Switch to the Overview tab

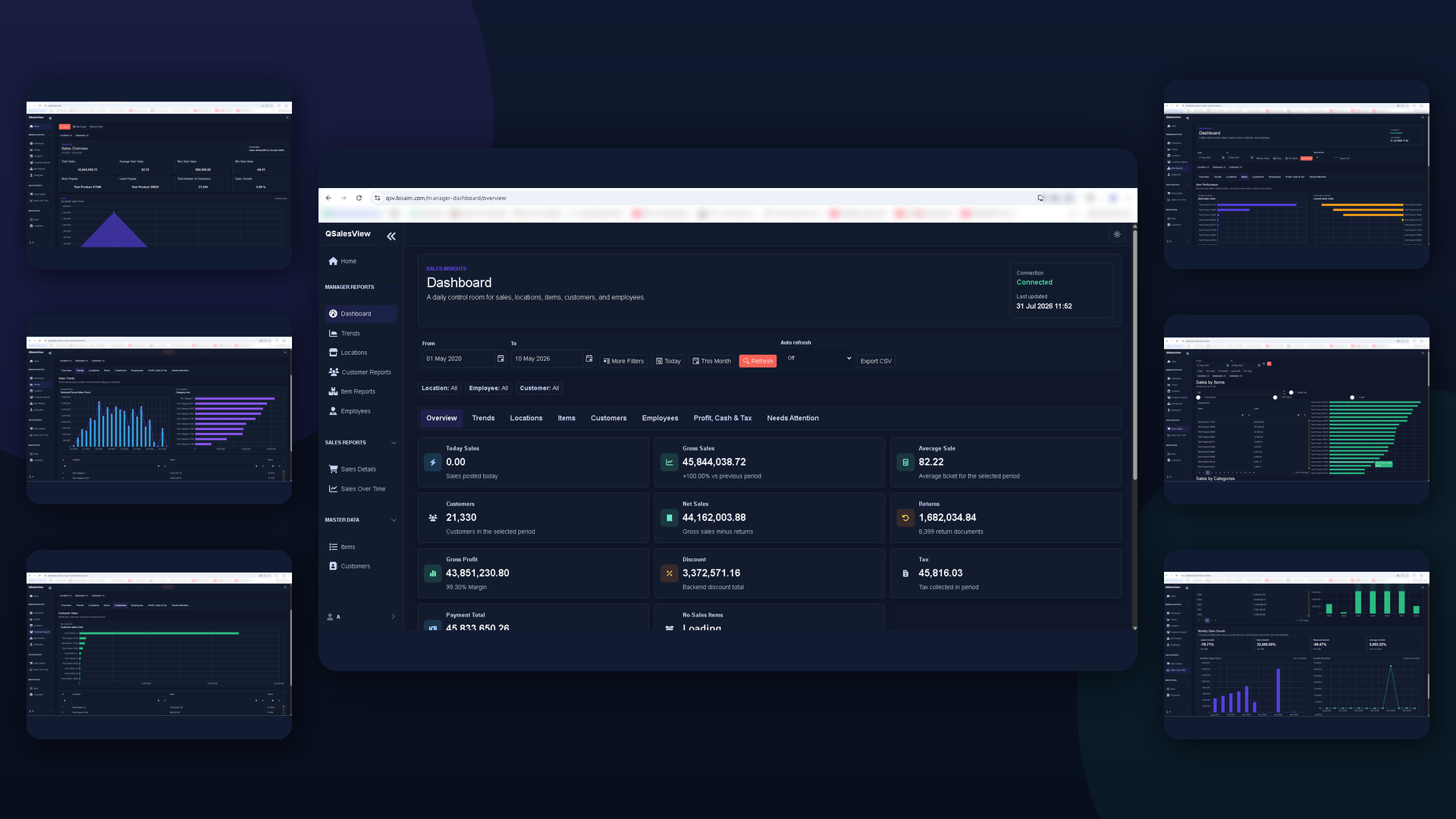coord(441,418)
